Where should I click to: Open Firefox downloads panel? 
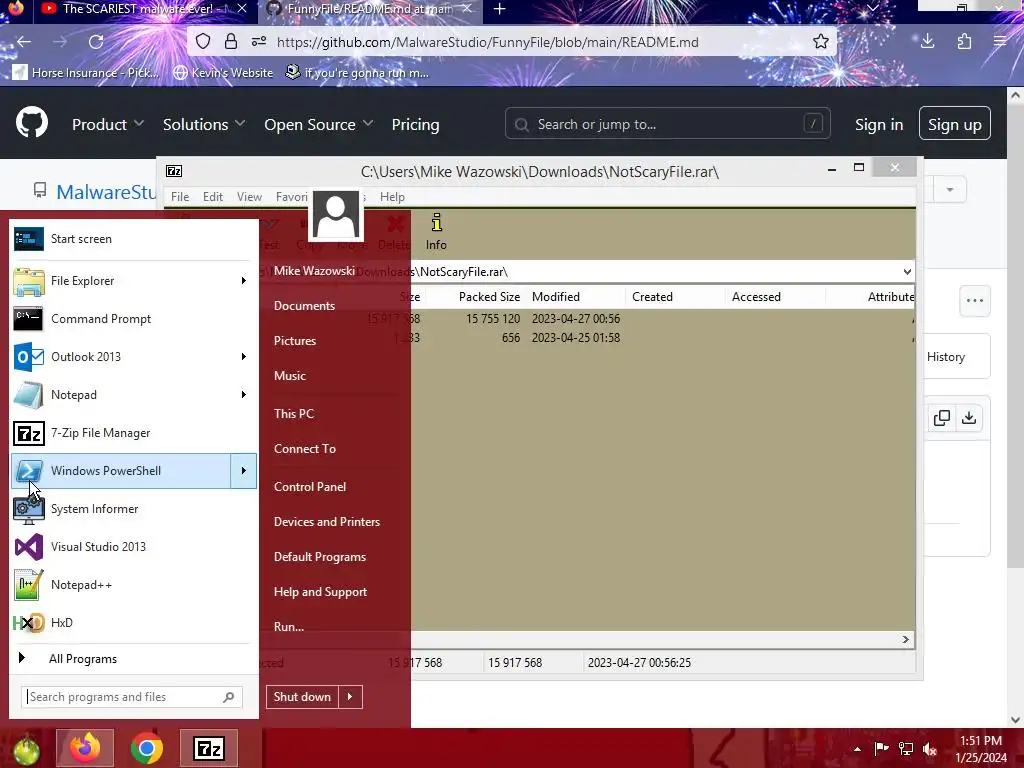927,42
